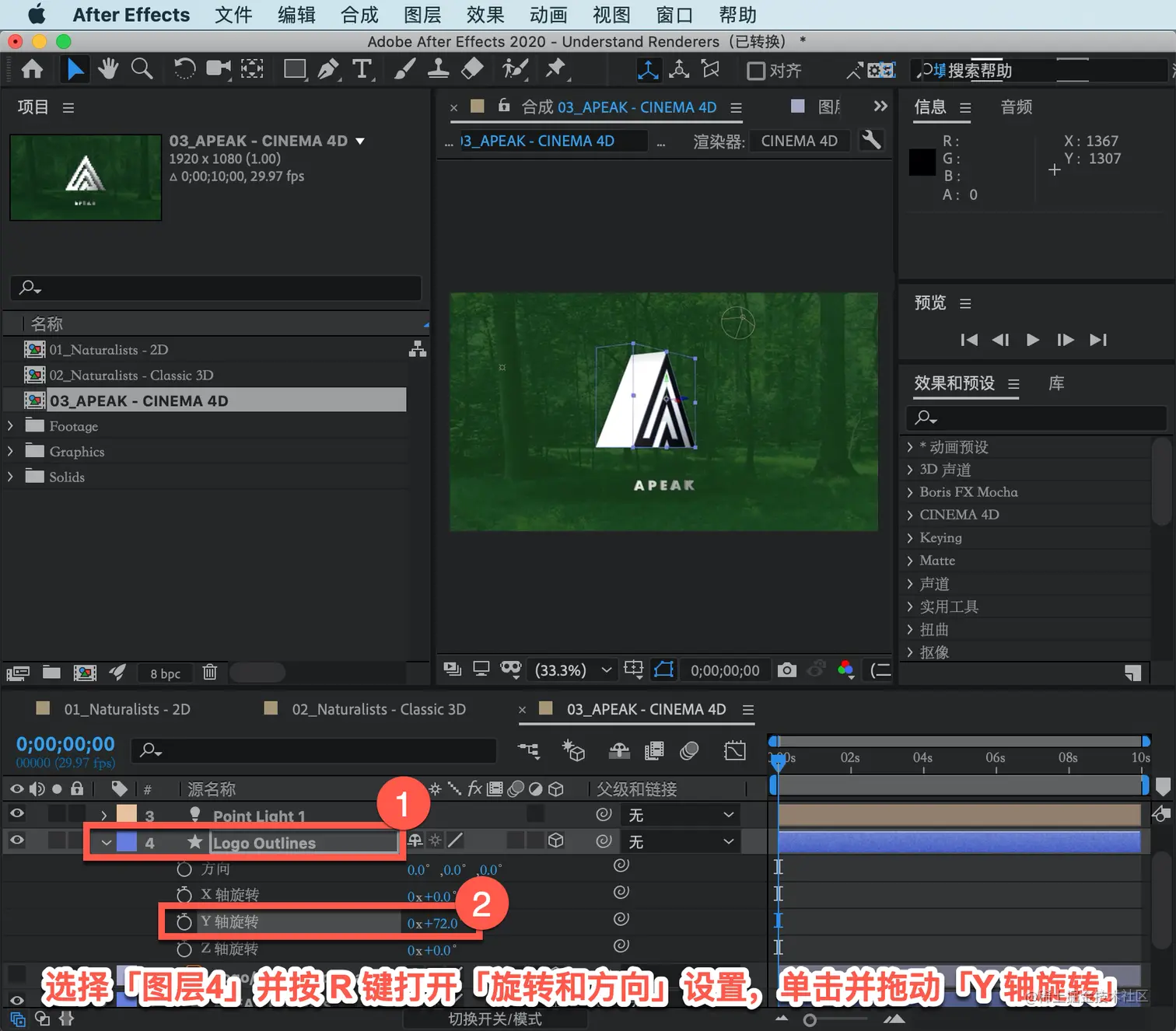The image size is (1176, 1031).
Task: Jump to first frame in preview
Action: click(x=969, y=340)
